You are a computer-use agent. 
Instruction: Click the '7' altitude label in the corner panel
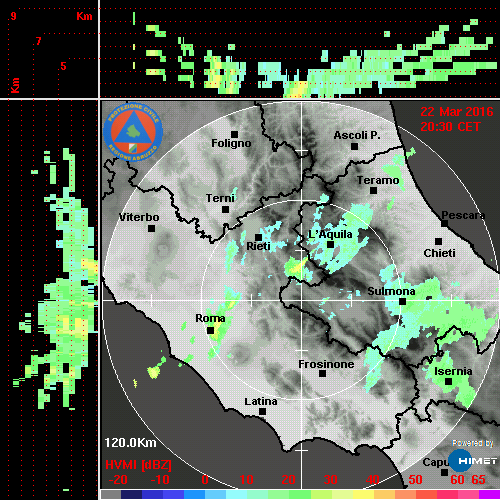pos(39,41)
